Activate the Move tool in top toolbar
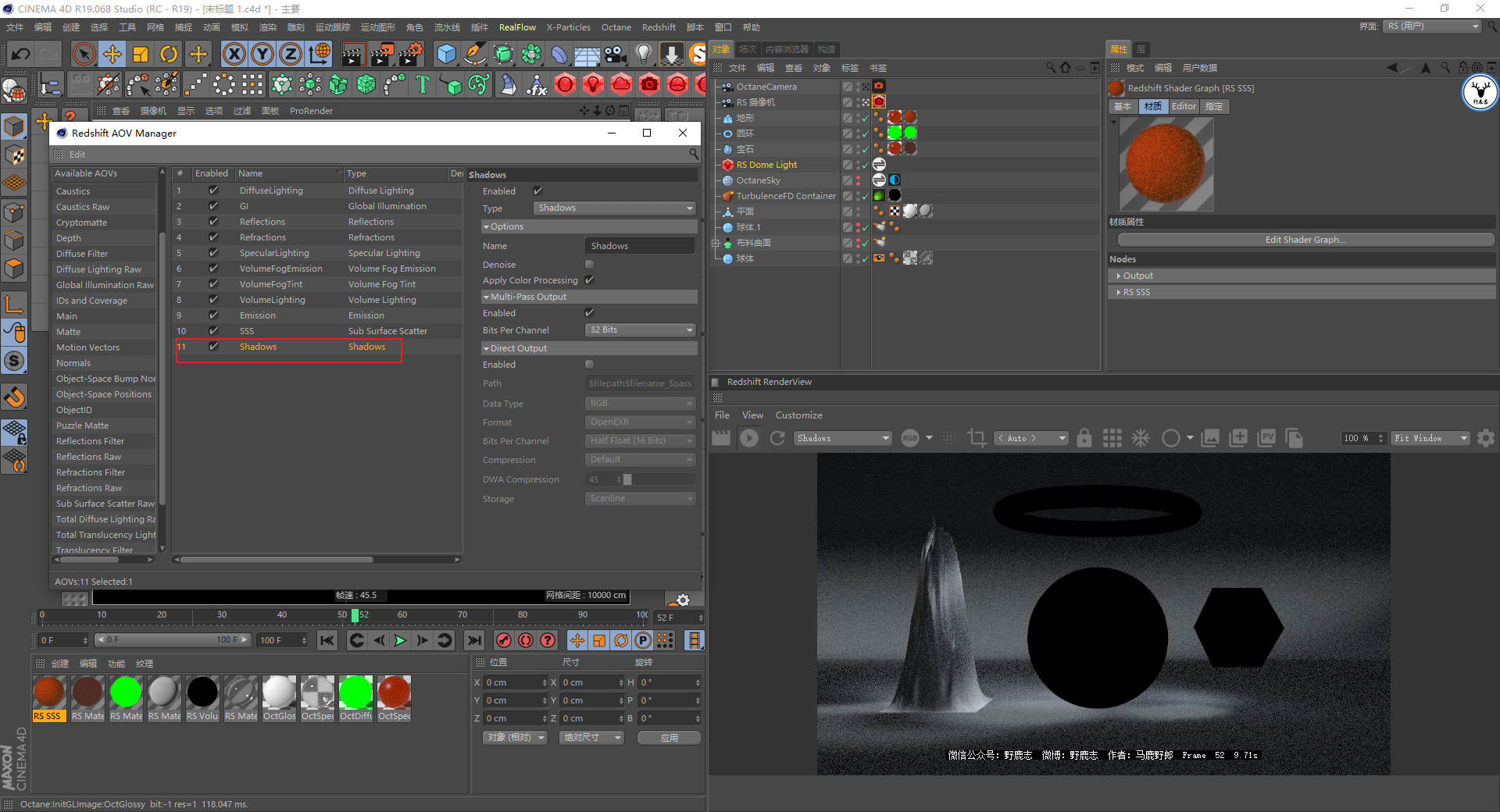 click(x=112, y=55)
